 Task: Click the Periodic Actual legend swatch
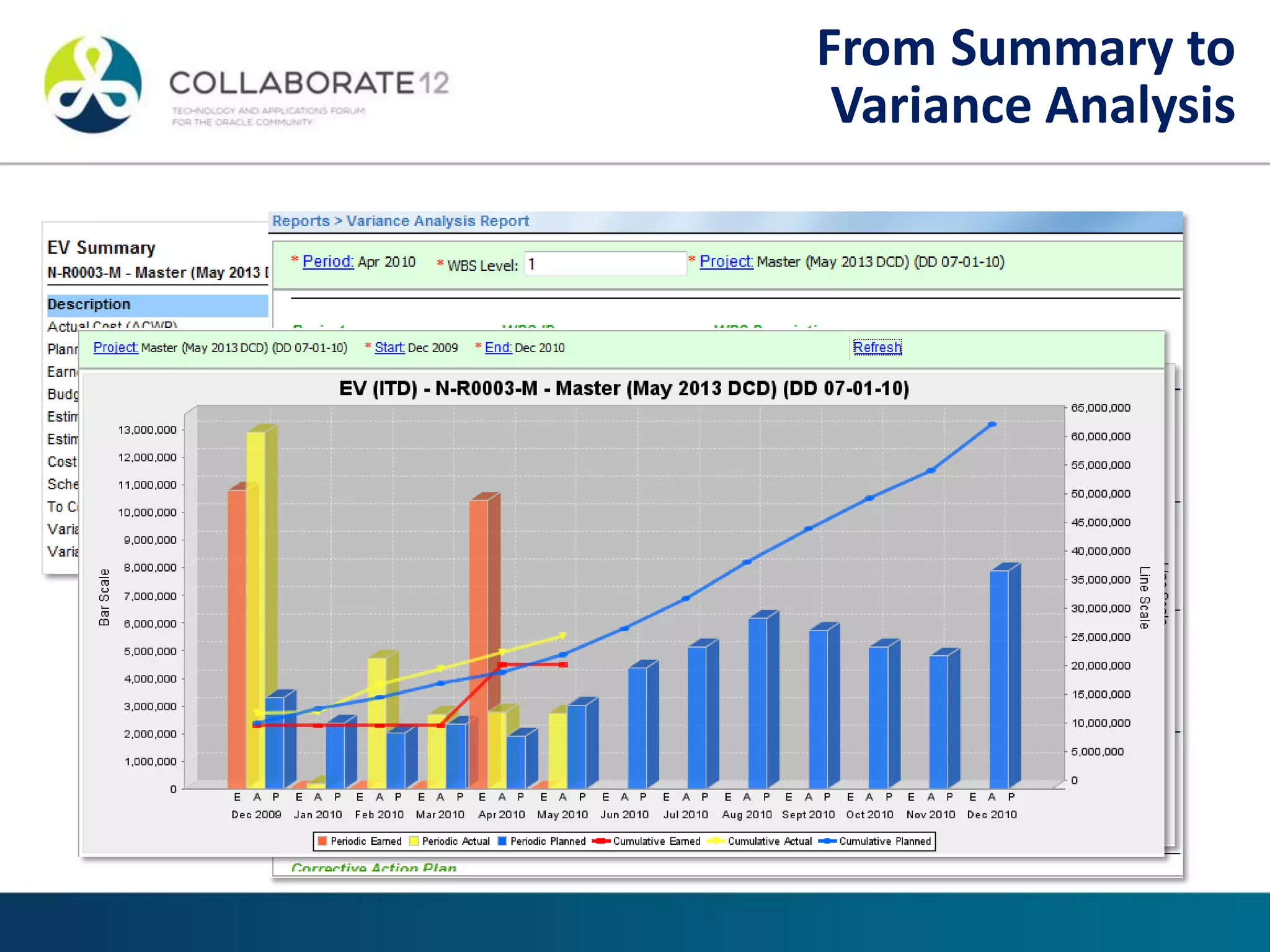click(x=414, y=841)
